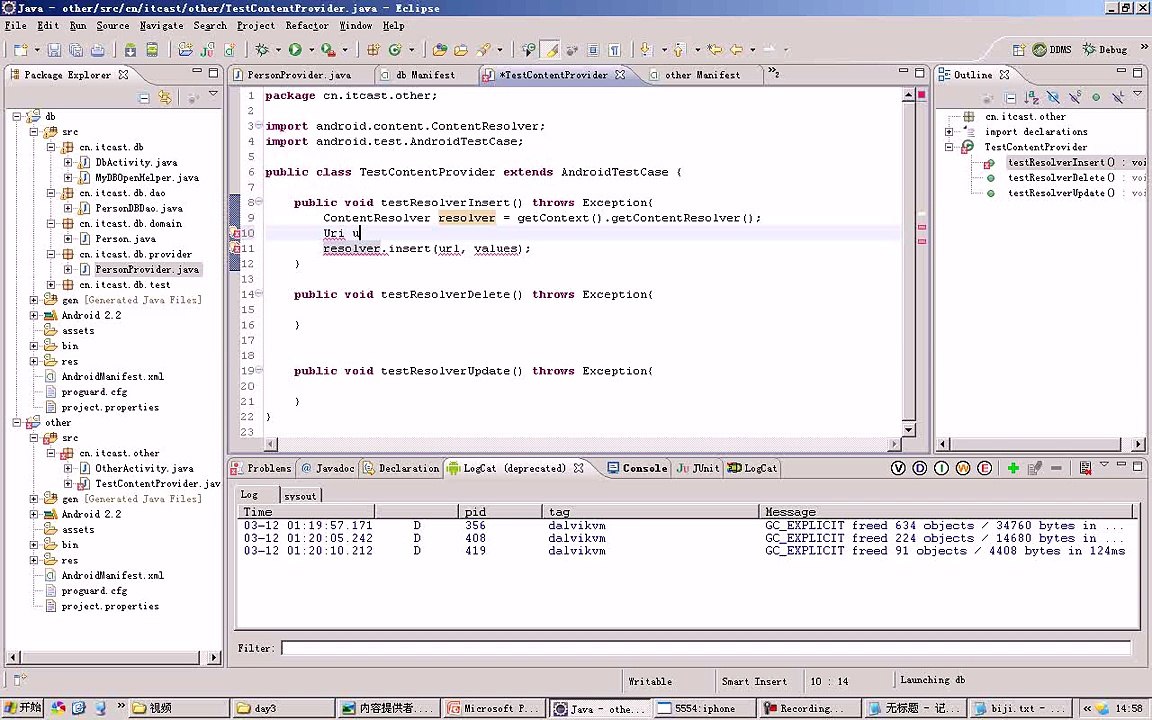Click the New Java Package icon
The height and width of the screenshot is (720, 1152).
pyautogui.click(x=373, y=50)
